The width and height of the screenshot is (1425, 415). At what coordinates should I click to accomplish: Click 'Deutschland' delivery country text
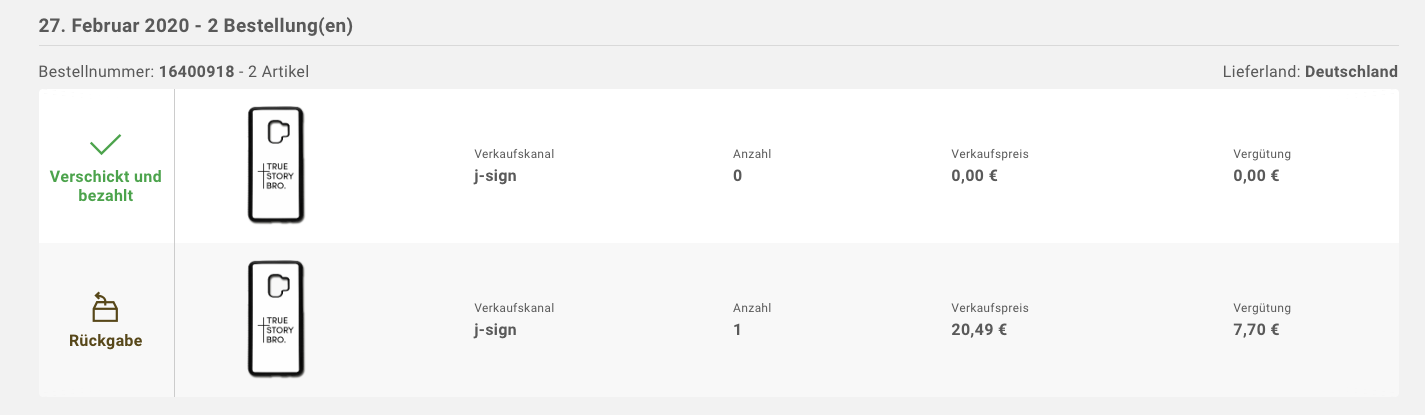click(x=1351, y=72)
